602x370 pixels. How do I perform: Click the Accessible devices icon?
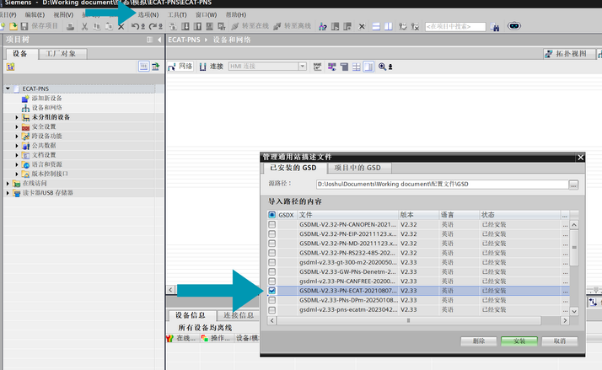tap(323, 26)
